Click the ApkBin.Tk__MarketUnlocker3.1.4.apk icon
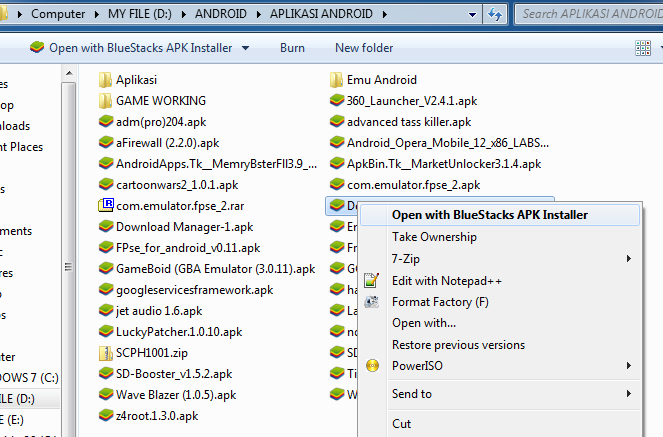Viewport: 663px width, 437px height. pyautogui.click(x=337, y=164)
